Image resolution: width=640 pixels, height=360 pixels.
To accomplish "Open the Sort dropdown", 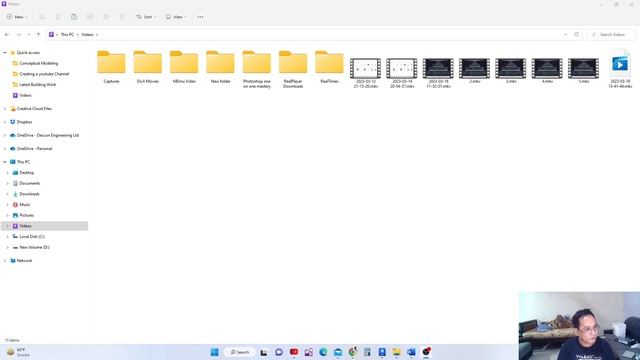I will click(146, 17).
